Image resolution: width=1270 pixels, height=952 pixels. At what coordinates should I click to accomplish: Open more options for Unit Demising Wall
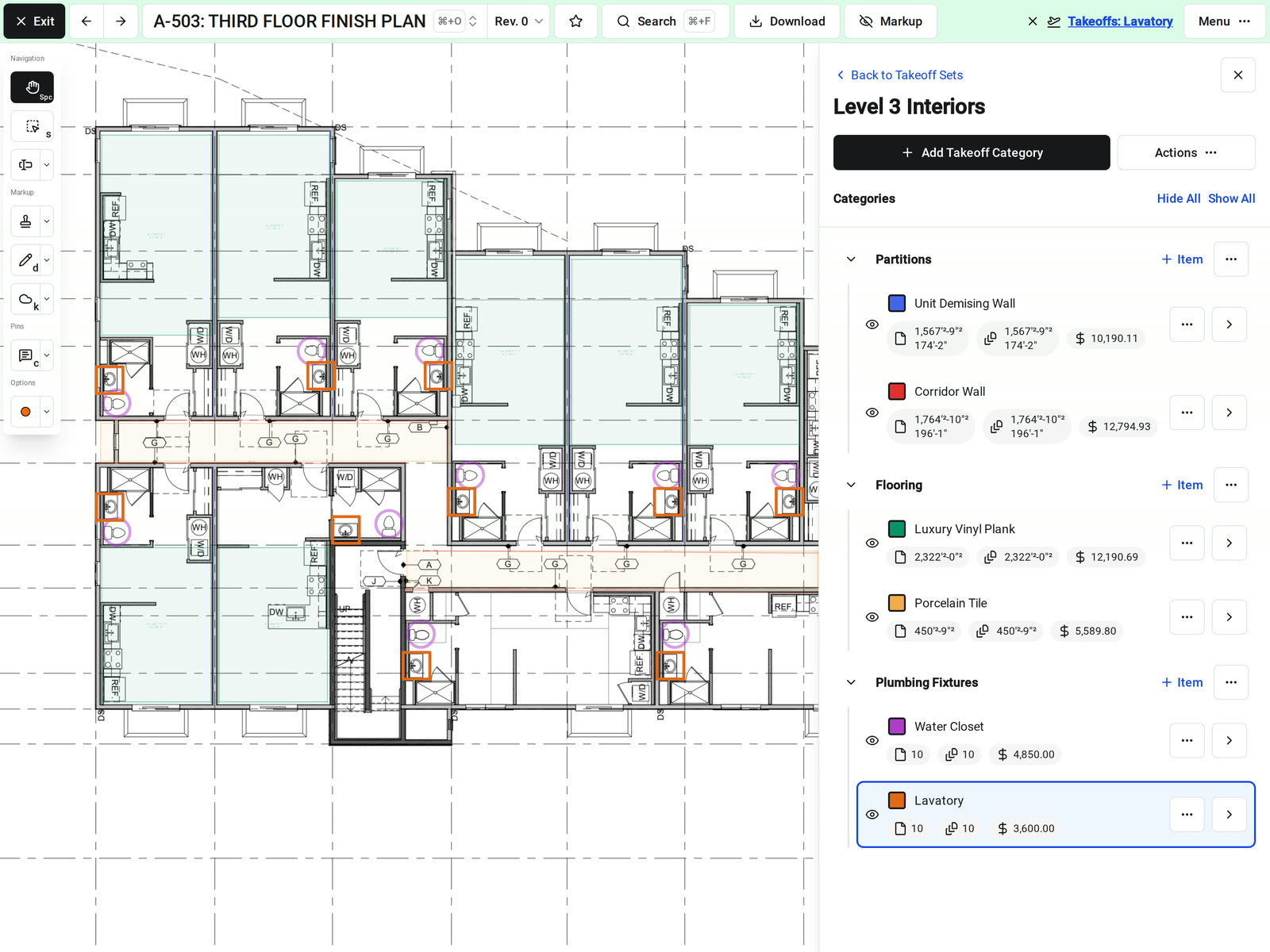[x=1187, y=324]
